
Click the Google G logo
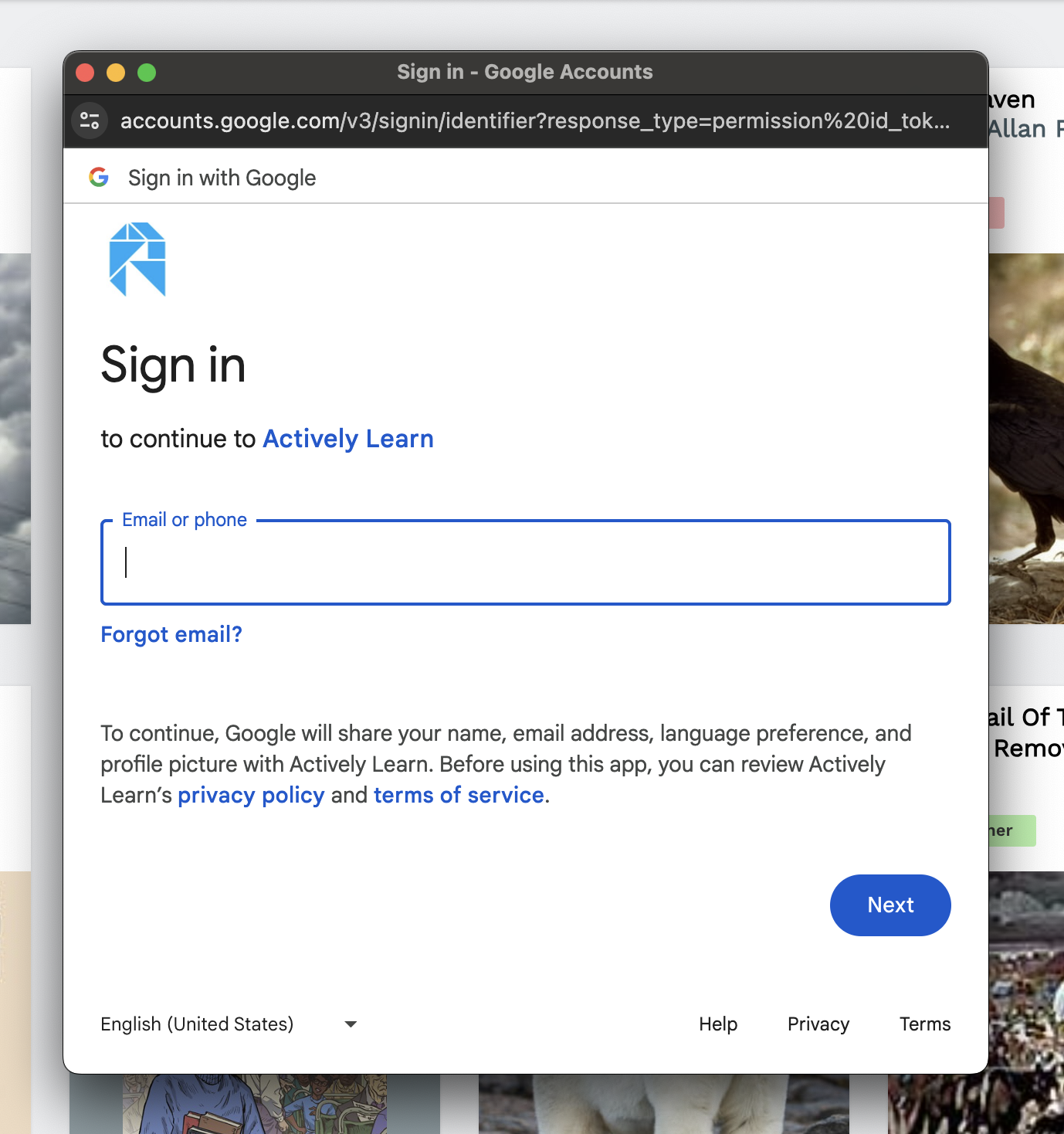[99, 177]
